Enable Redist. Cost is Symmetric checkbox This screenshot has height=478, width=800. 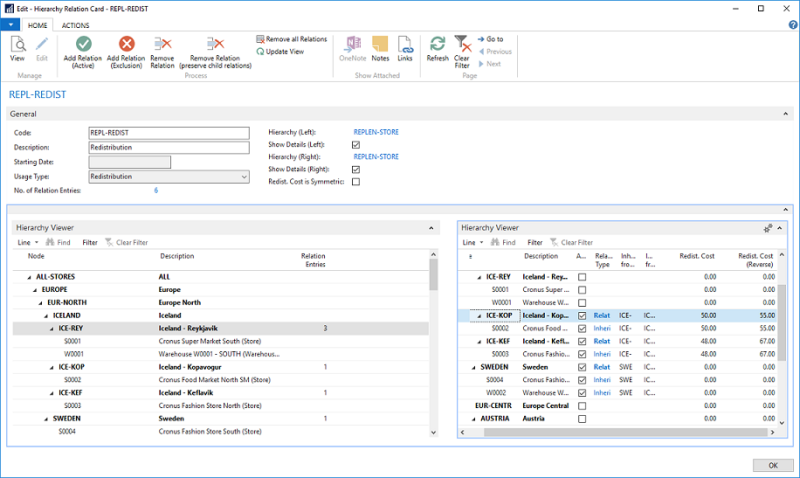tap(356, 181)
